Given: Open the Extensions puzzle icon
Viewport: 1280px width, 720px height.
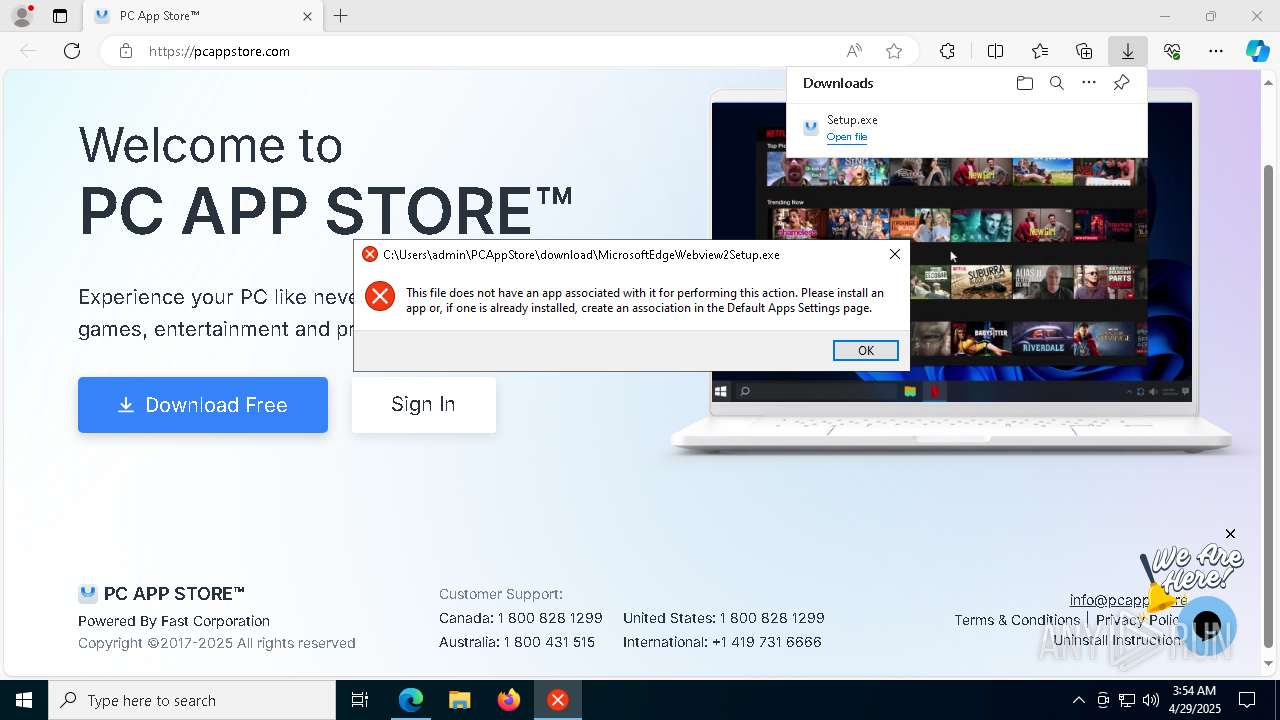Looking at the screenshot, I should 947,51.
